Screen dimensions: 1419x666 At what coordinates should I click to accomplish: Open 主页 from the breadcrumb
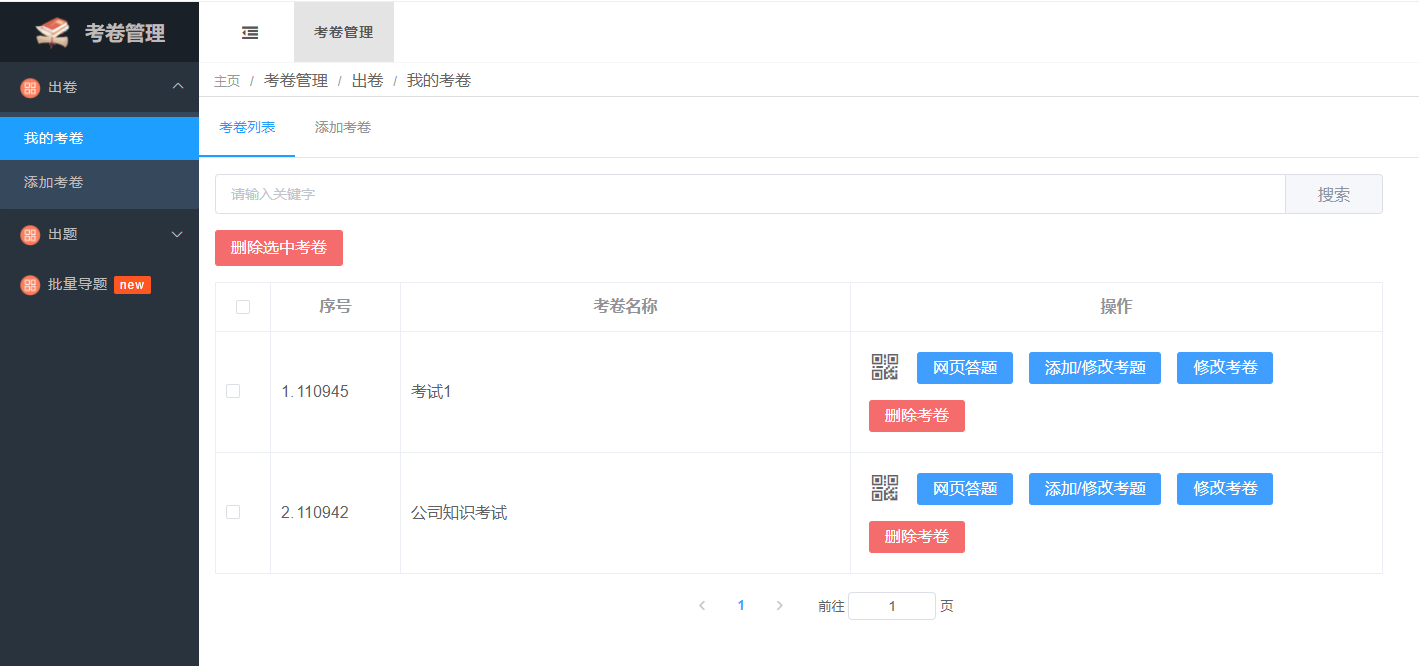[x=227, y=80]
